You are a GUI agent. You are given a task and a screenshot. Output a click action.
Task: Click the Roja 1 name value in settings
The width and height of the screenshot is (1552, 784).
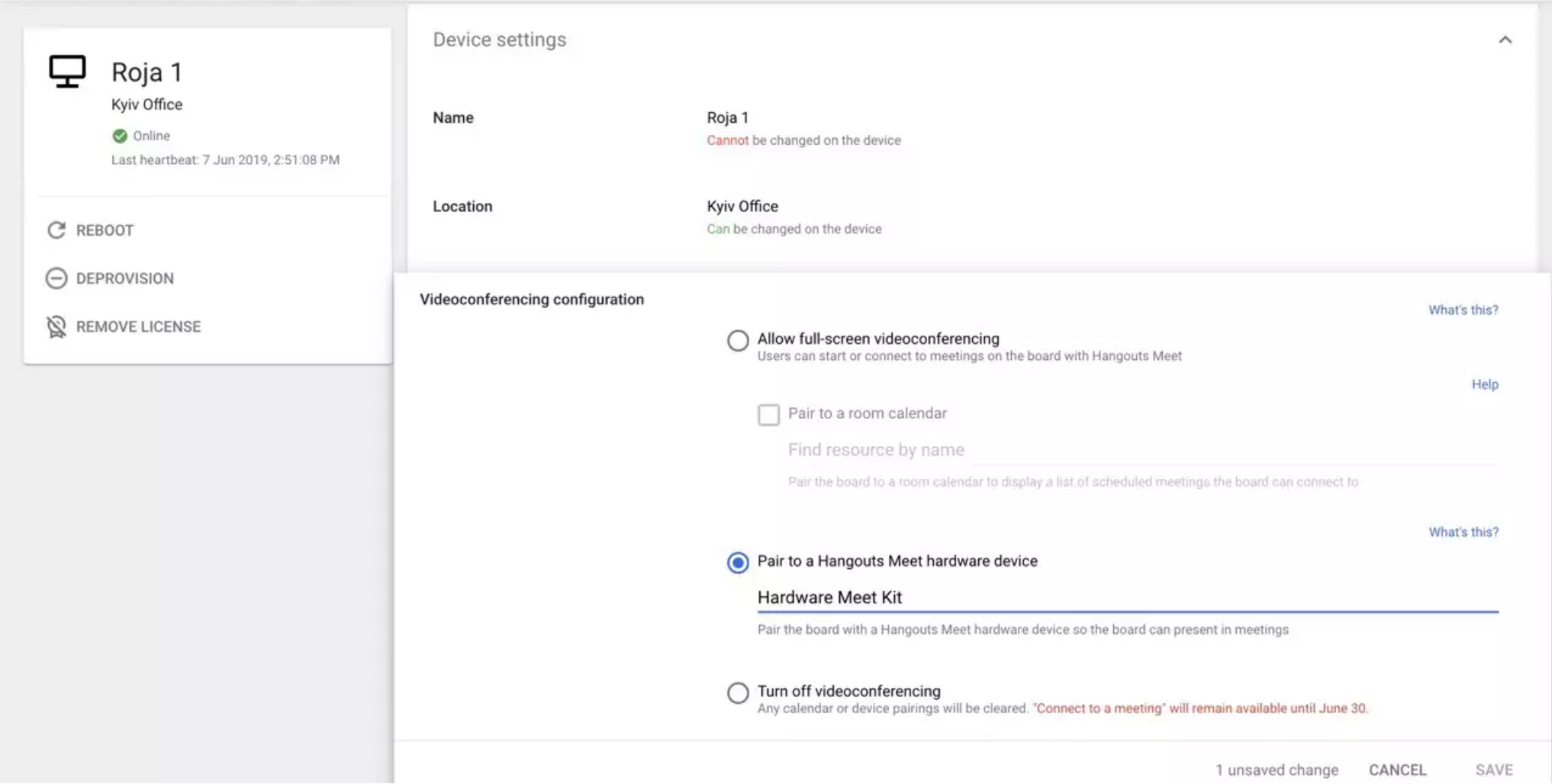(727, 117)
